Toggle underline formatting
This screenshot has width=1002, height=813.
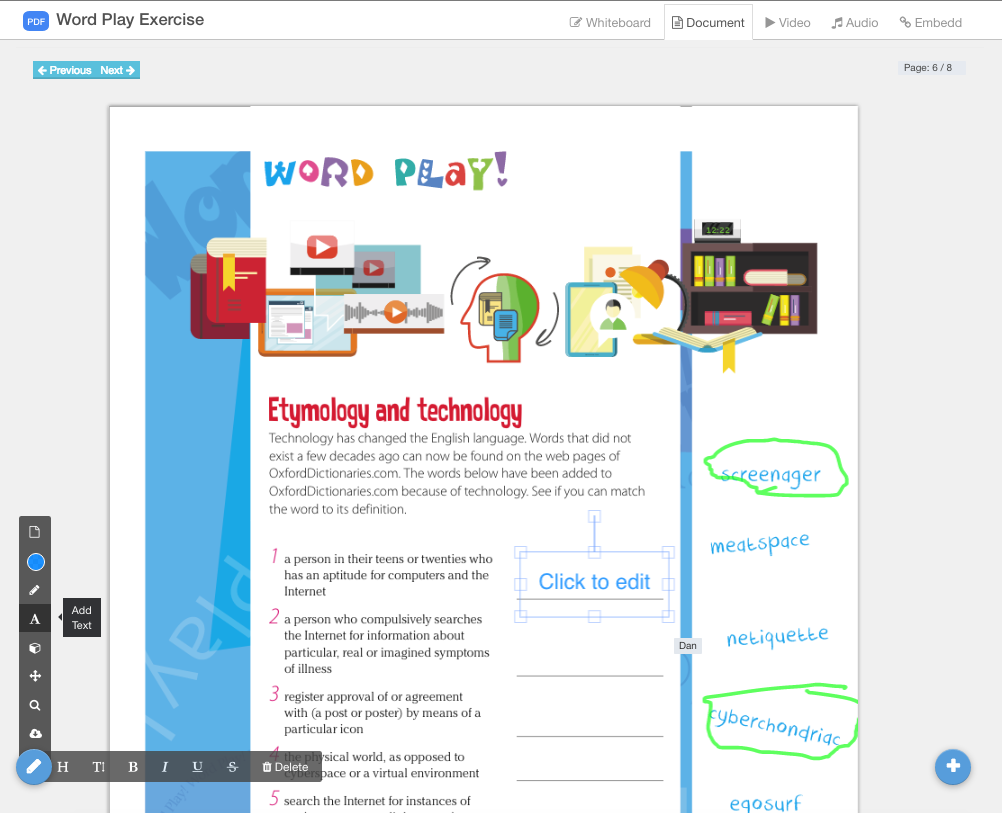[197, 766]
